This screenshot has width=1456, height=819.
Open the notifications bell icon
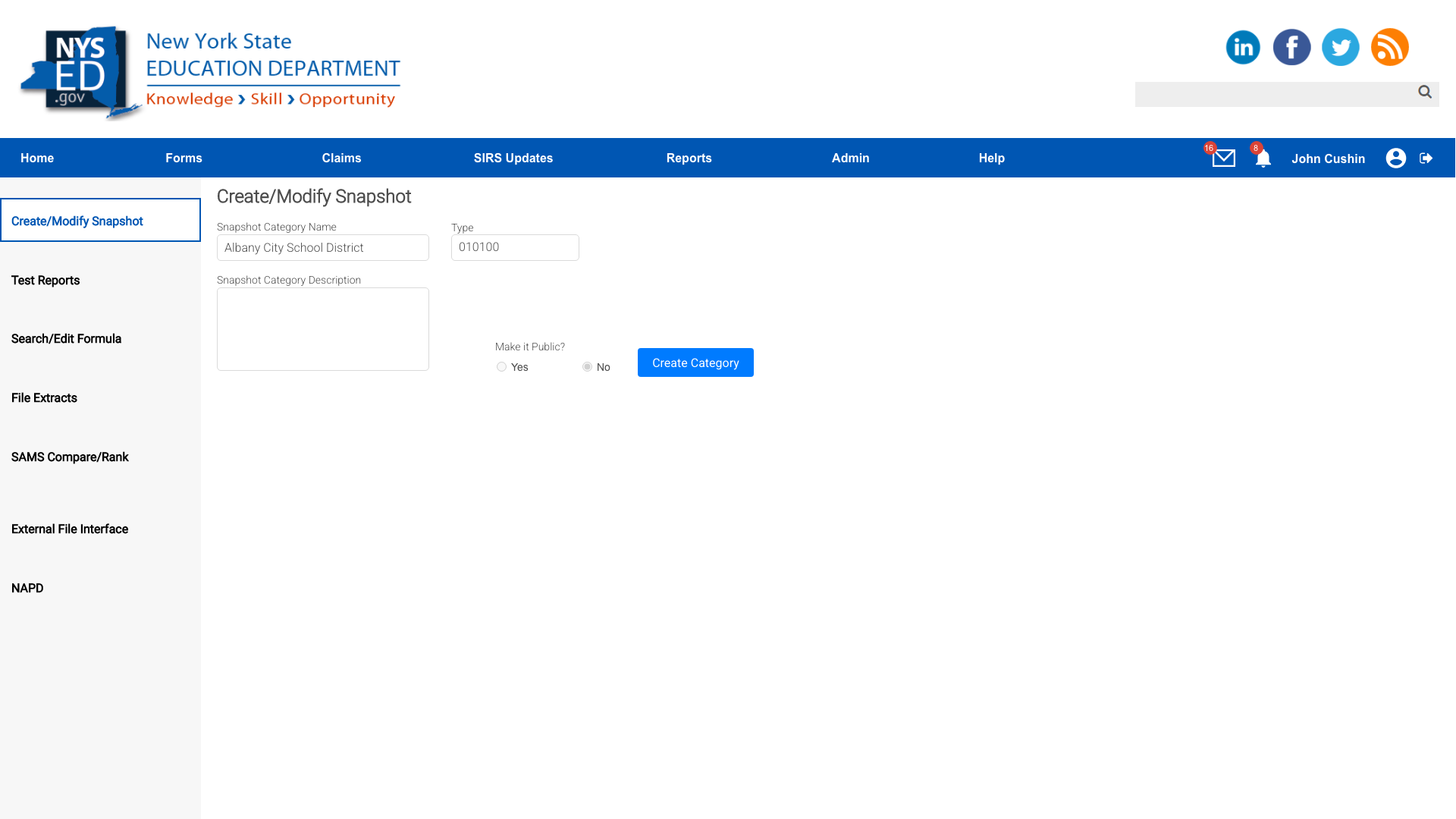tap(1263, 158)
